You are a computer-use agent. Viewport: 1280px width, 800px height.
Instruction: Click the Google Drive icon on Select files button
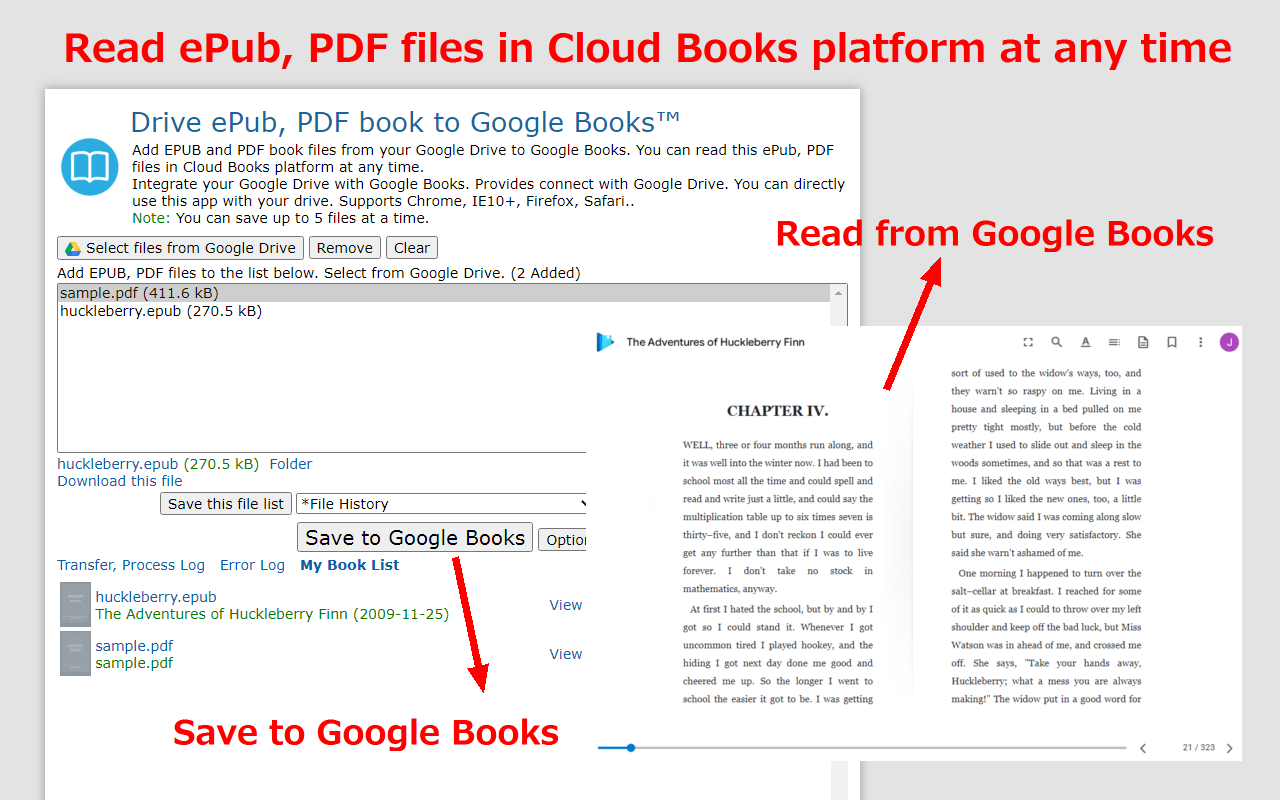pyautogui.click(x=73, y=248)
